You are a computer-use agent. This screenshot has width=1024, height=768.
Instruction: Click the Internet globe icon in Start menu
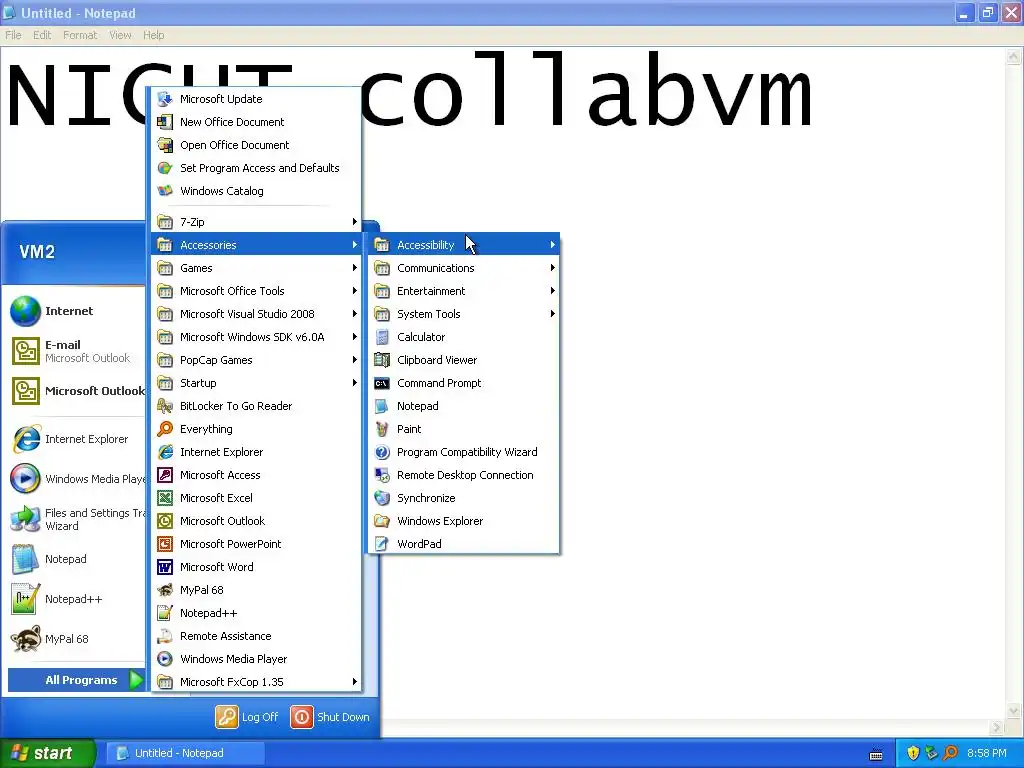[25, 311]
